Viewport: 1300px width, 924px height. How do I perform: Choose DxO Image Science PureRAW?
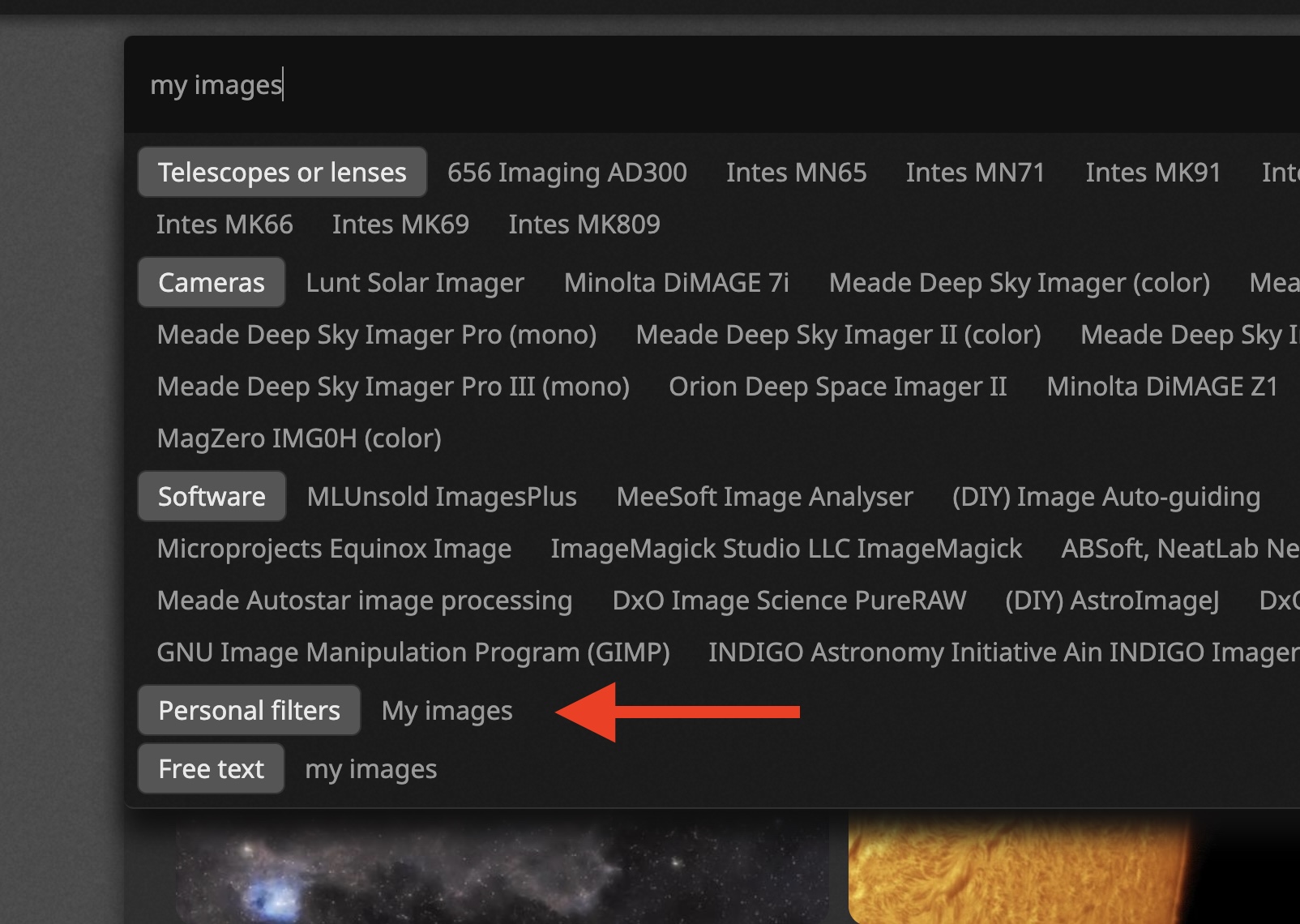(x=789, y=600)
